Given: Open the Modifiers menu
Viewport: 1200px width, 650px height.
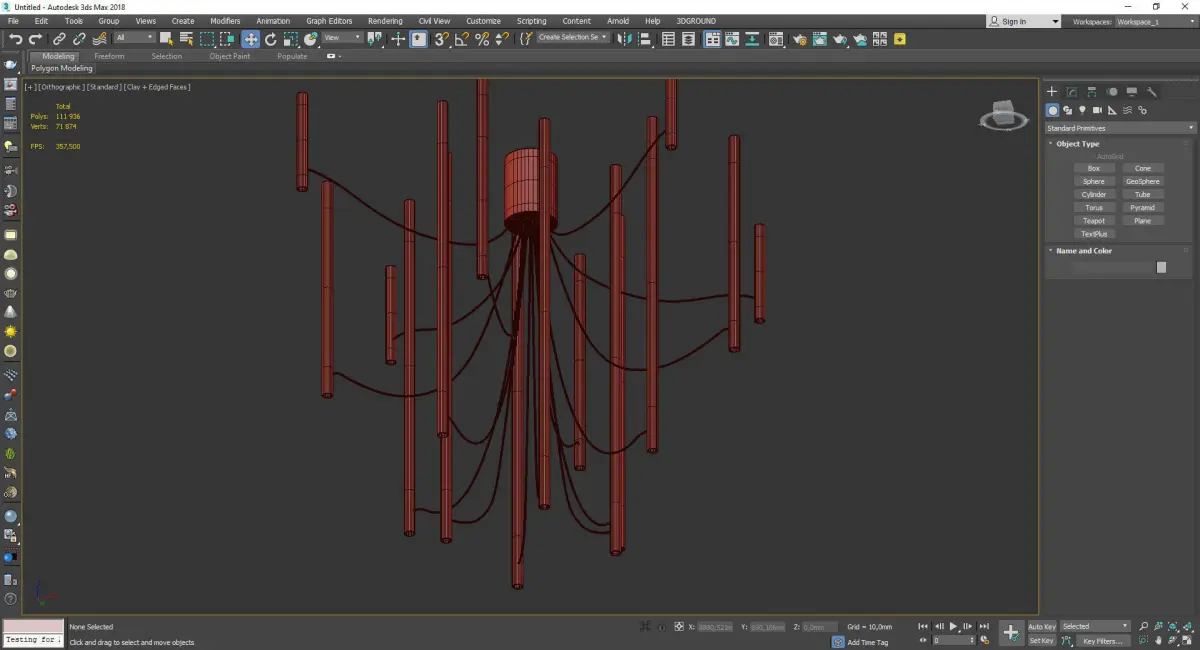Looking at the screenshot, I should (x=225, y=21).
